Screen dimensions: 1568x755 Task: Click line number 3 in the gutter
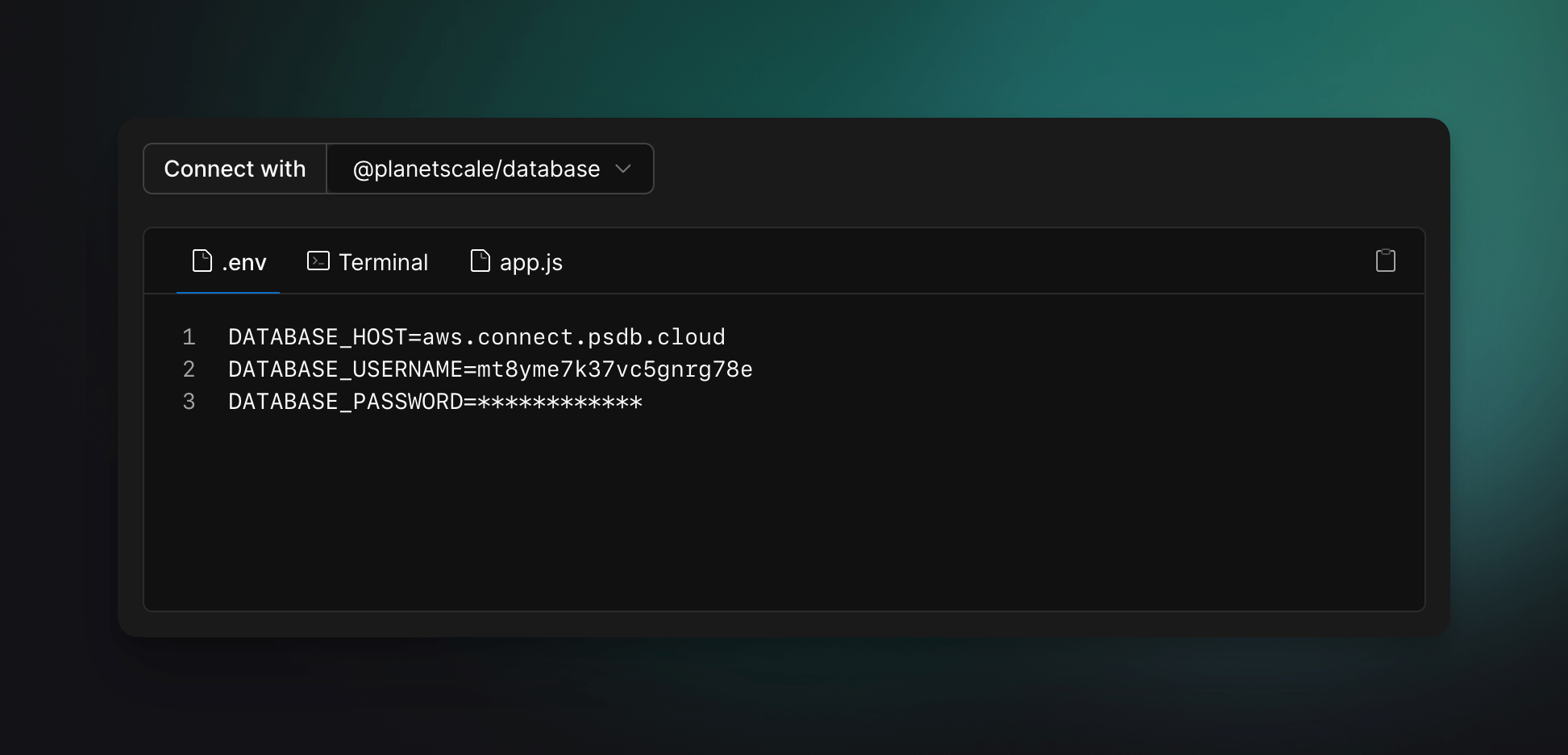(189, 401)
